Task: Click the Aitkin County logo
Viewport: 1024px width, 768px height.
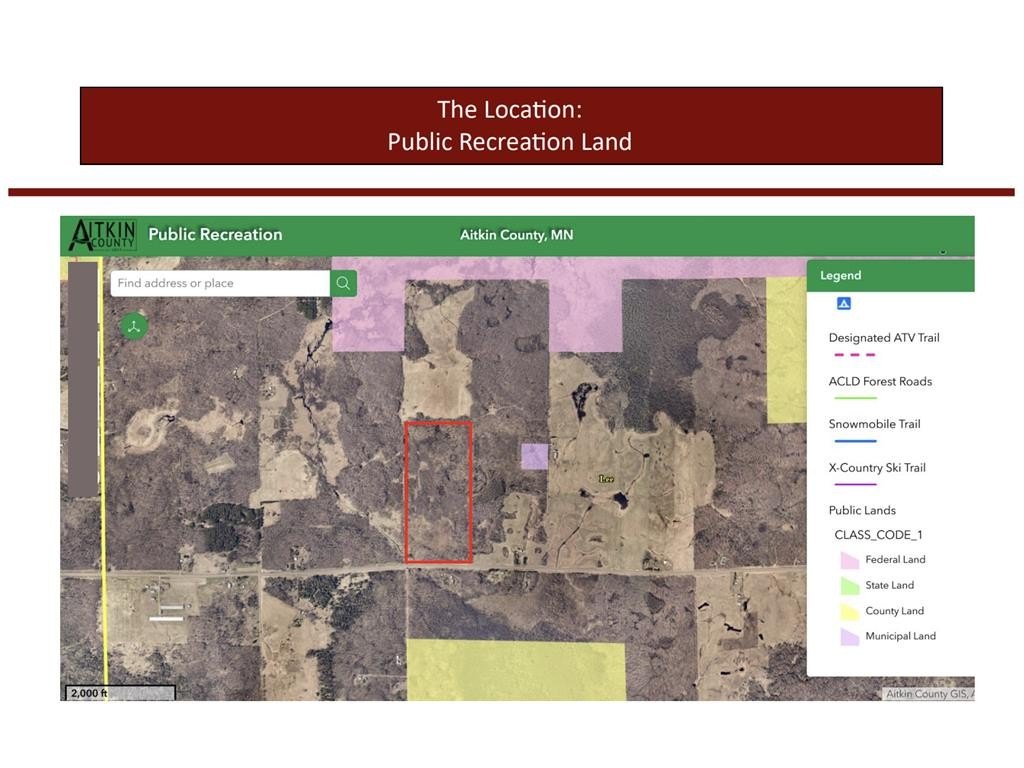Action: coord(102,235)
